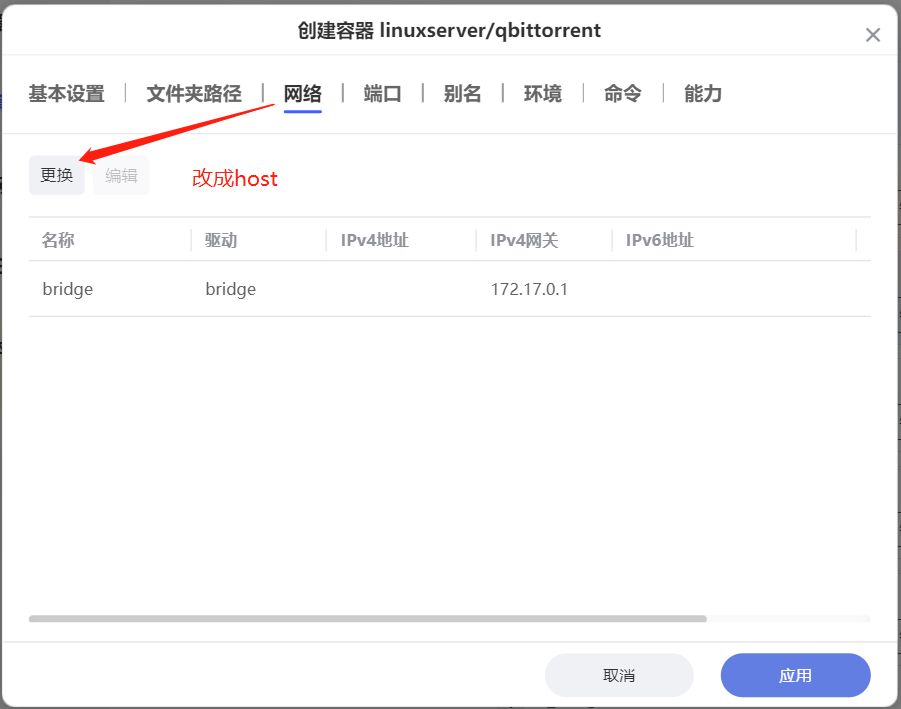Click the 驱动 column header
The image size is (901, 709).
point(221,240)
